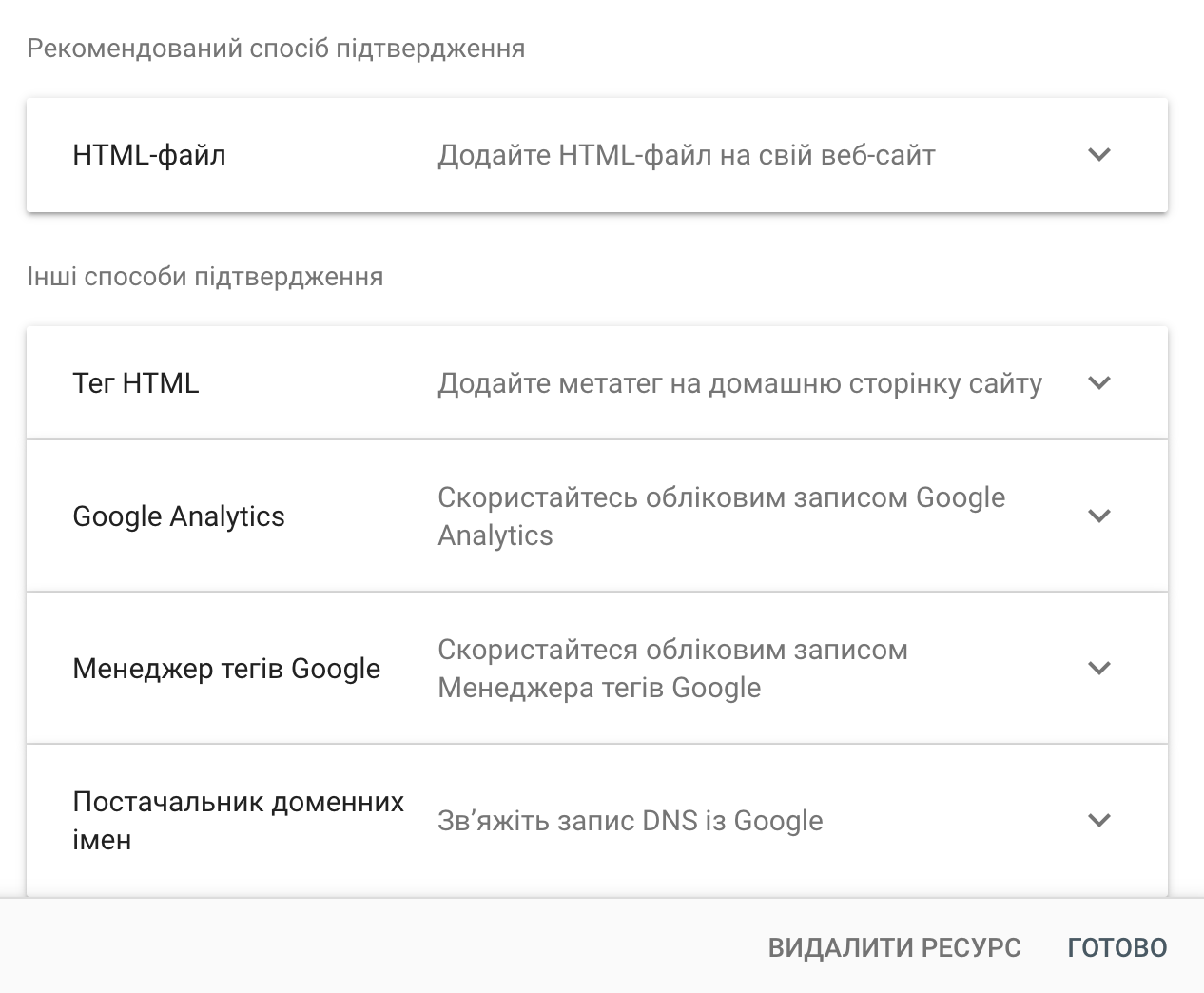Expand the Google Analytics chevron arrow
This screenshot has height=993, width=1204.
pos(1099,516)
